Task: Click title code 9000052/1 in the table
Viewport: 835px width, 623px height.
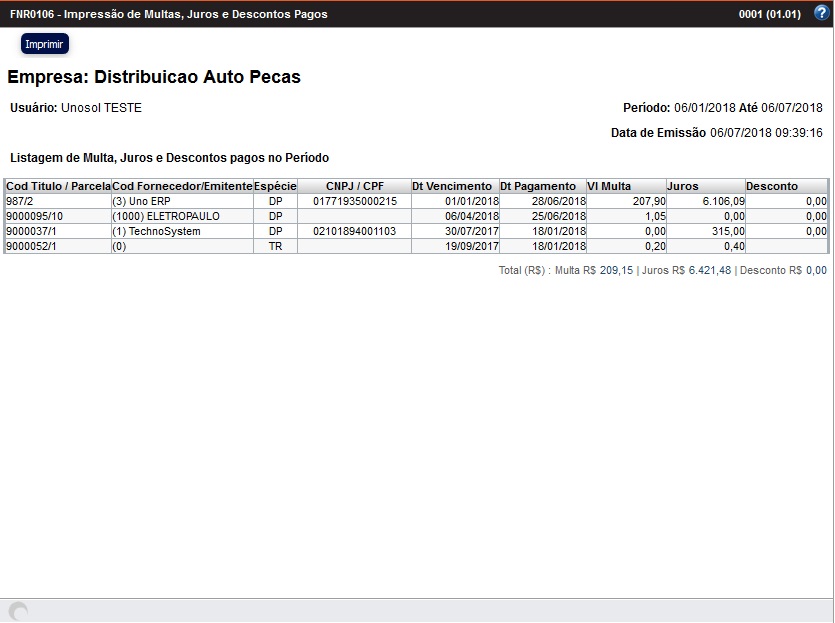Action: point(34,246)
